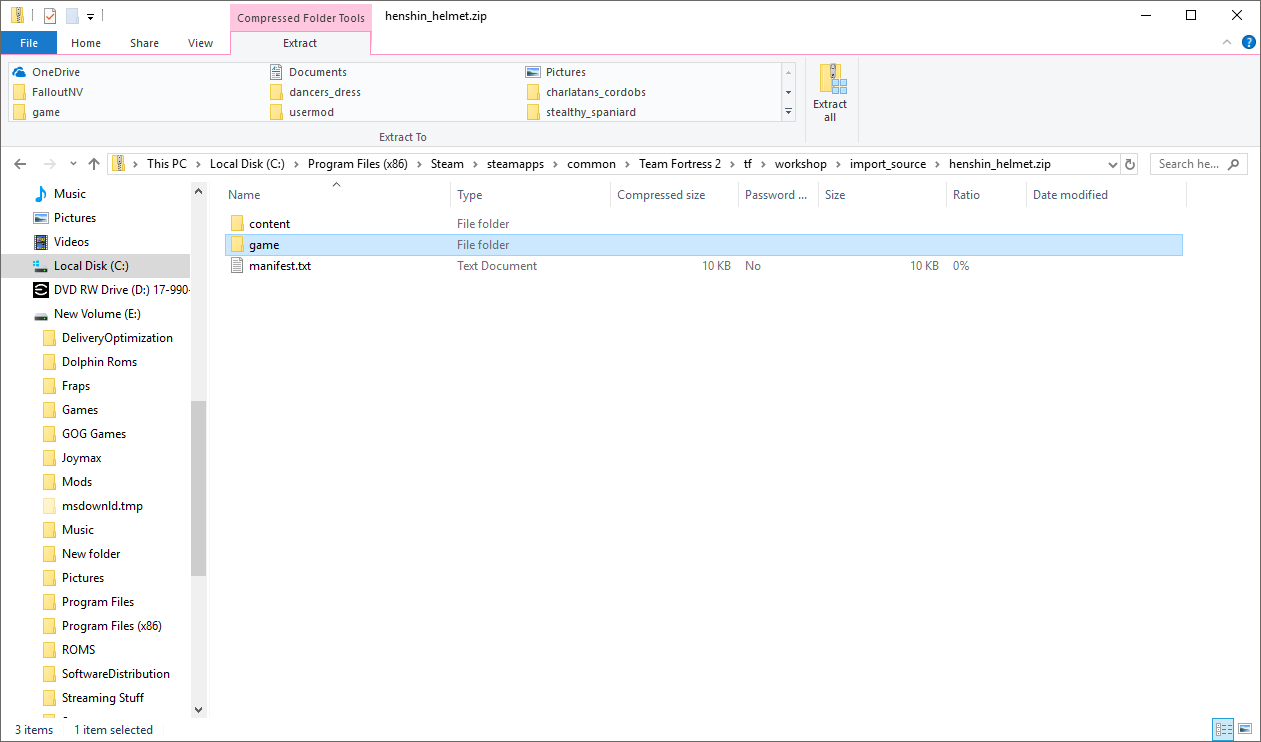Click the Ribbon gallery scroll down arrow
The height and width of the screenshot is (742, 1261).
788,92
